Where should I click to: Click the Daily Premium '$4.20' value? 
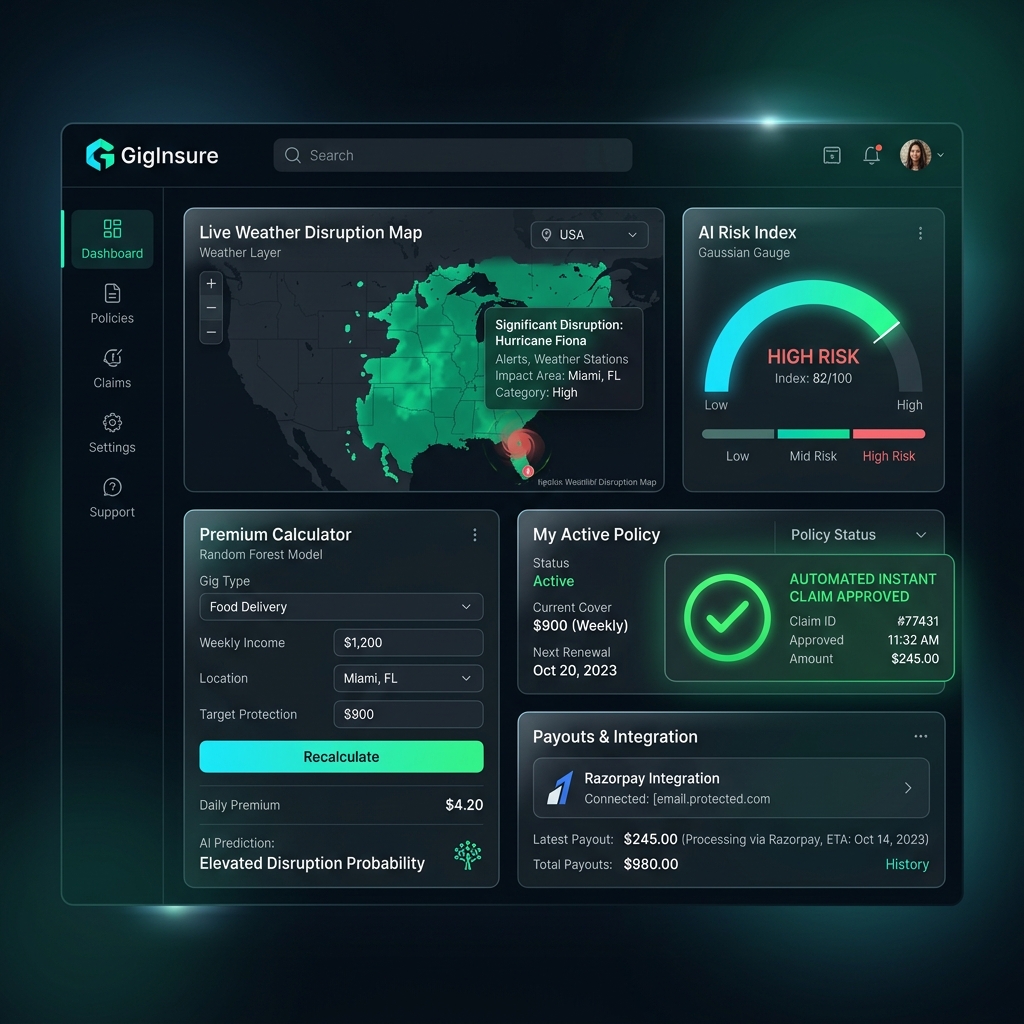(464, 805)
